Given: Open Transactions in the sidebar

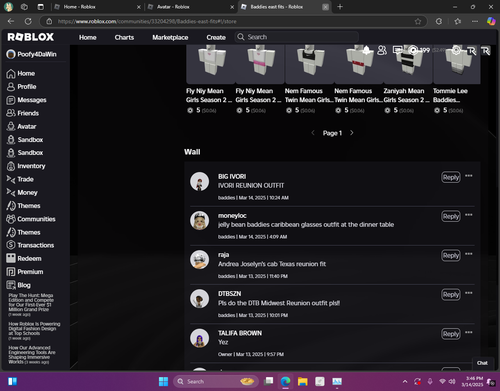Looking at the screenshot, I should tap(30, 245).
